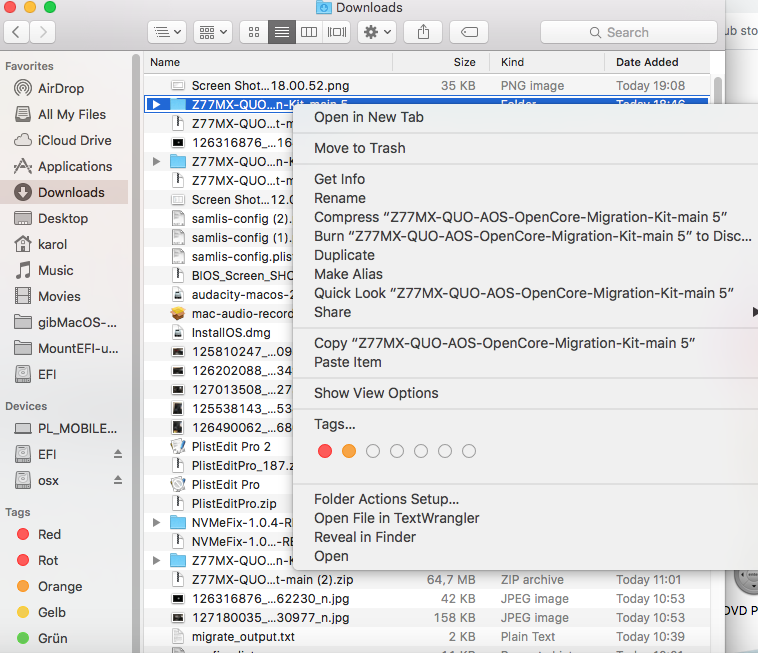Open MountEFI folder in sidebar
758x653 pixels.
coord(64,348)
